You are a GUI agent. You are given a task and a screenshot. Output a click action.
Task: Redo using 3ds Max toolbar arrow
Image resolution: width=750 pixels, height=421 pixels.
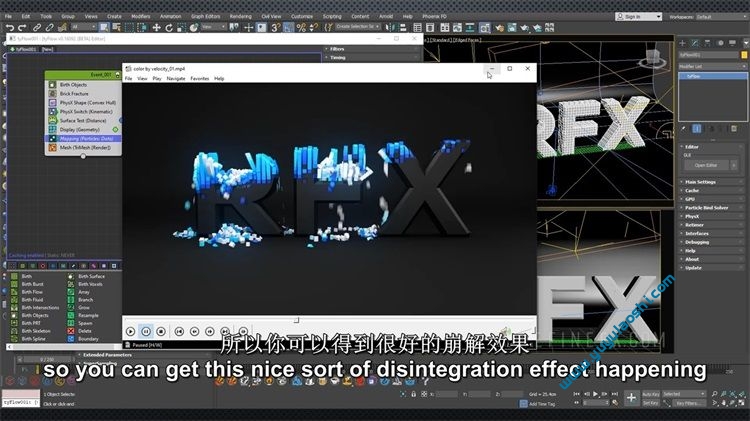tap(22, 28)
